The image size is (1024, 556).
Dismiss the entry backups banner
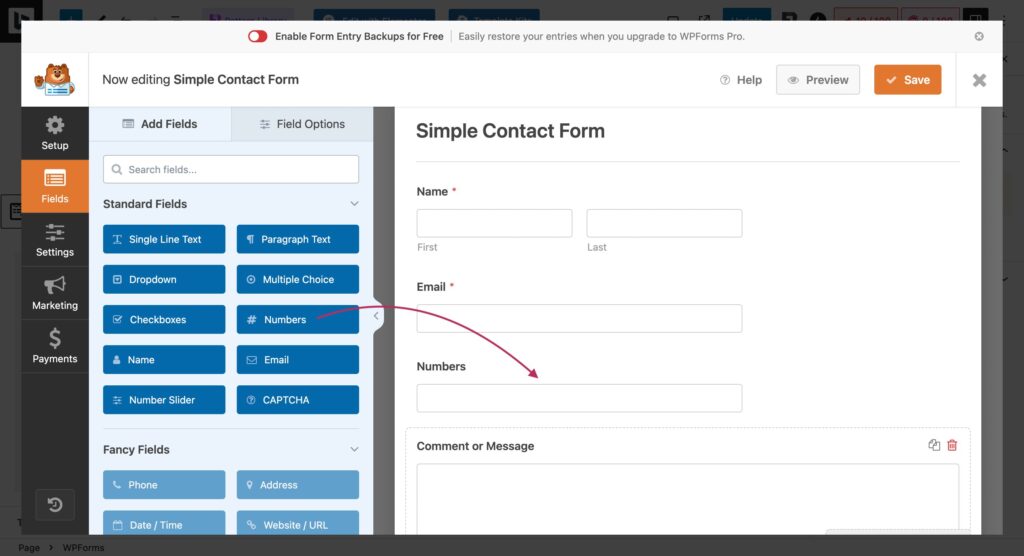point(979,37)
